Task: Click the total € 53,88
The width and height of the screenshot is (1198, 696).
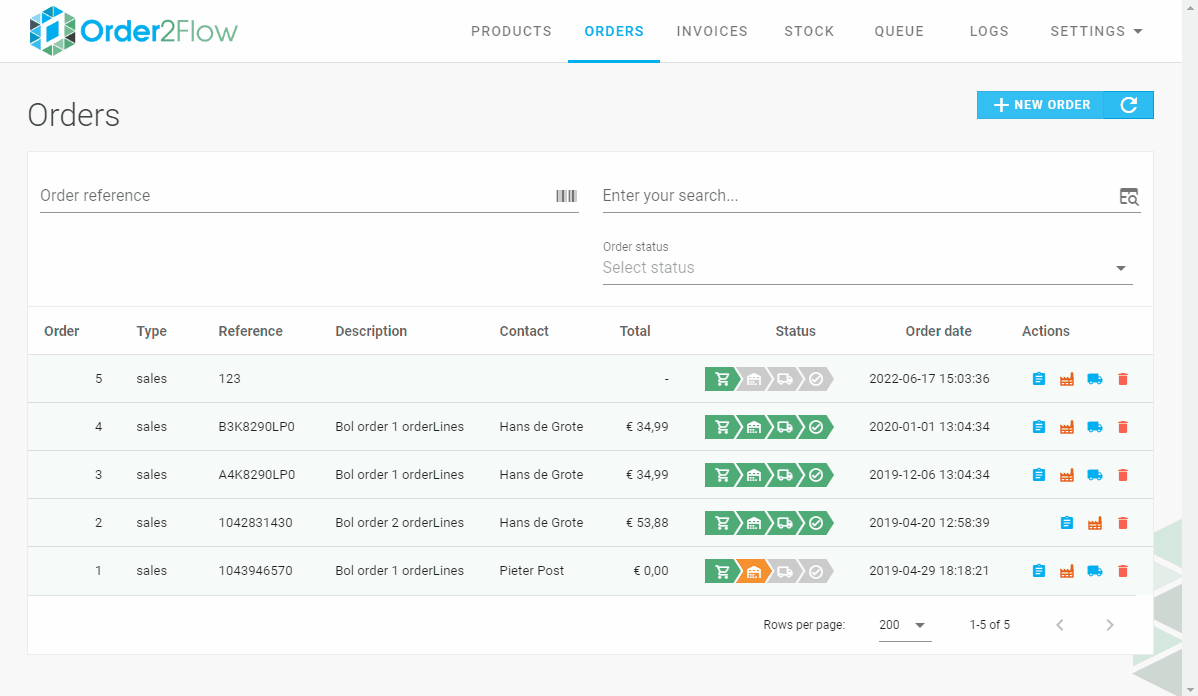Action: click(647, 523)
